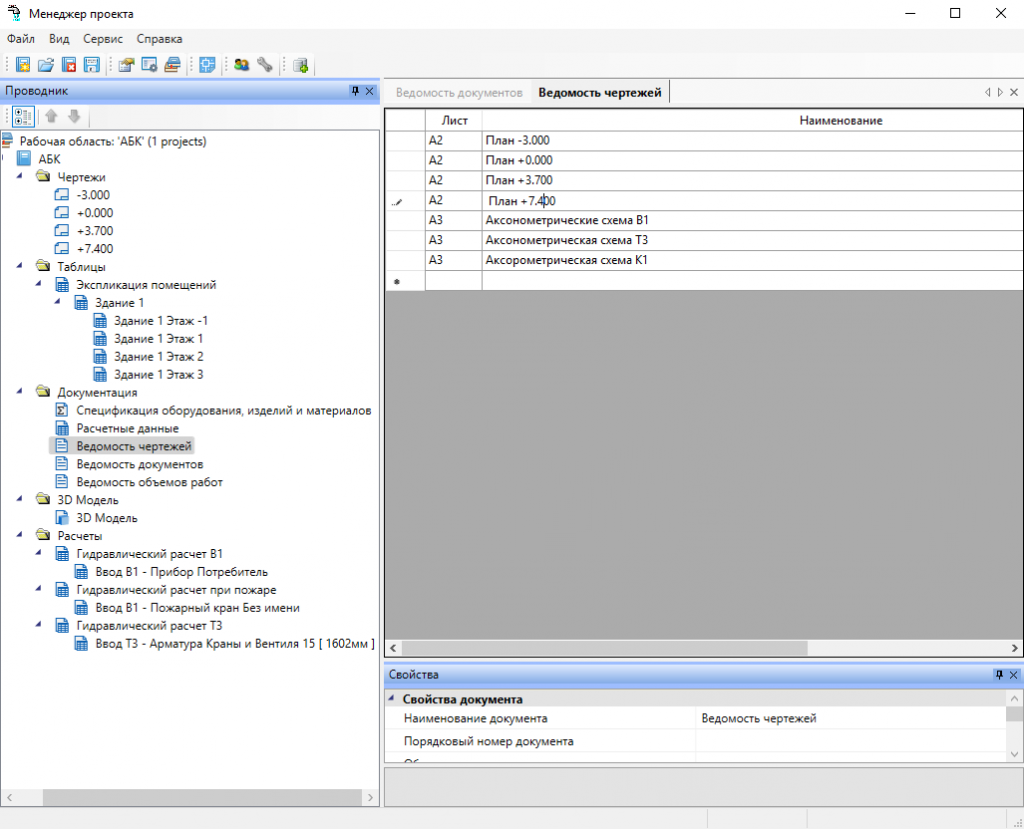Open settings with the wrench icon
The width and height of the screenshot is (1024, 829).
[264, 65]
